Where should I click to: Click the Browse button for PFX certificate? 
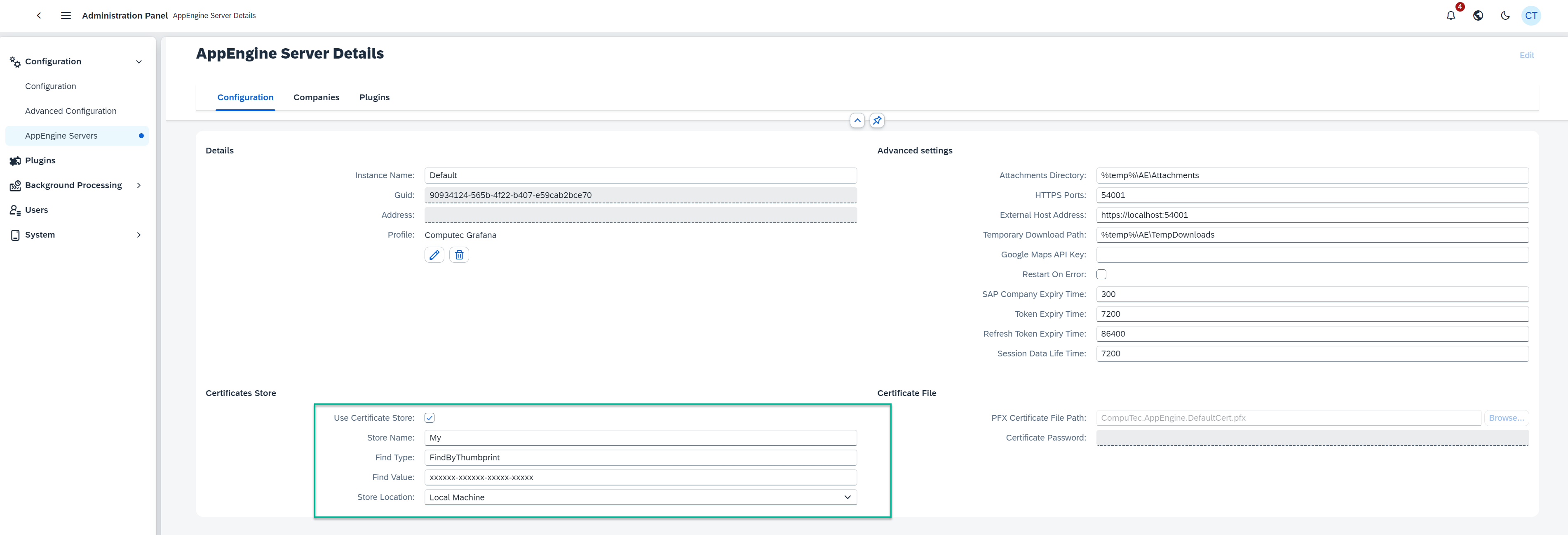(x=1507, y=417)
